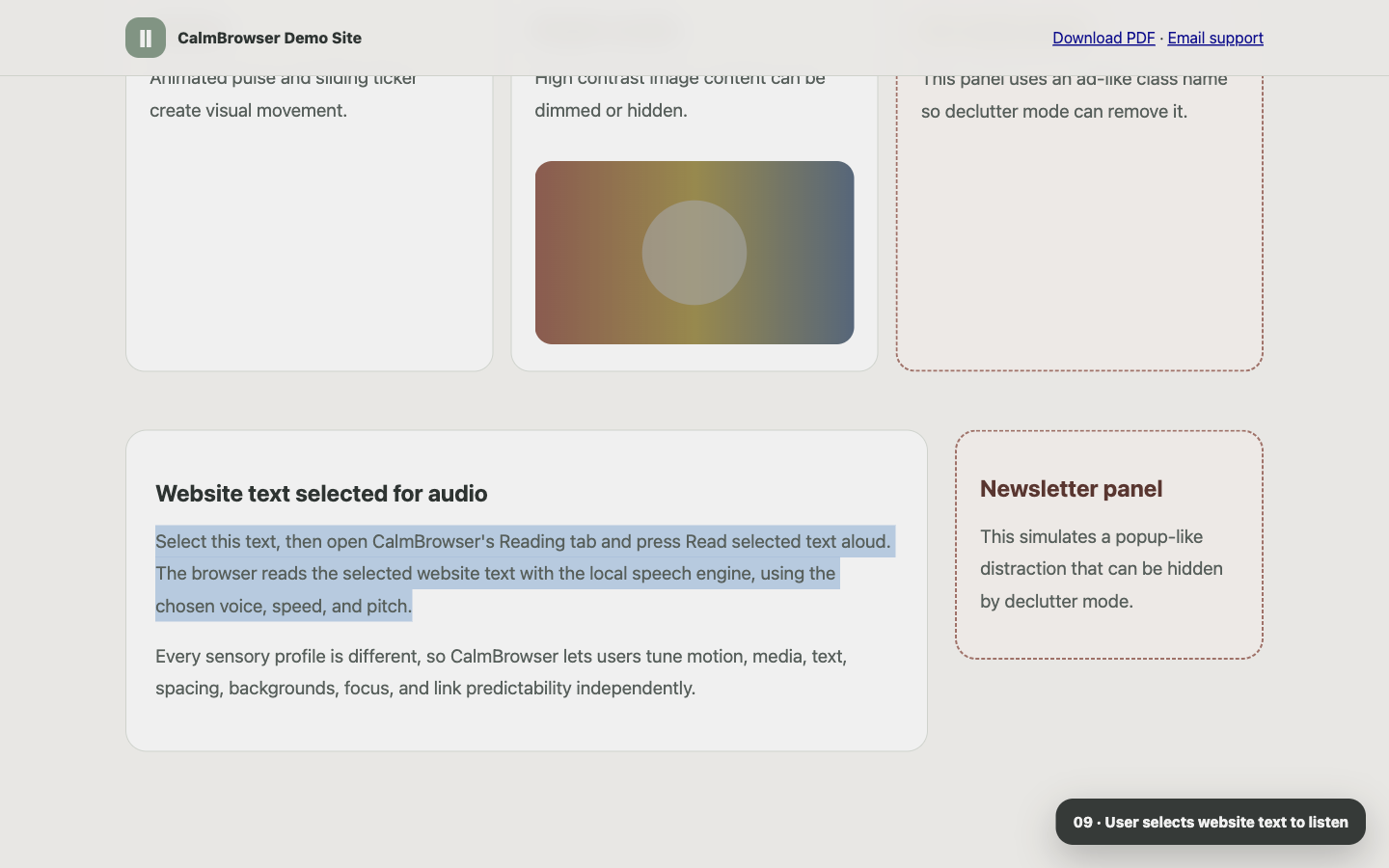Click the text This simulates a popup-like distraction
Screen dimensions: 1389x868
pos(1102,568)
